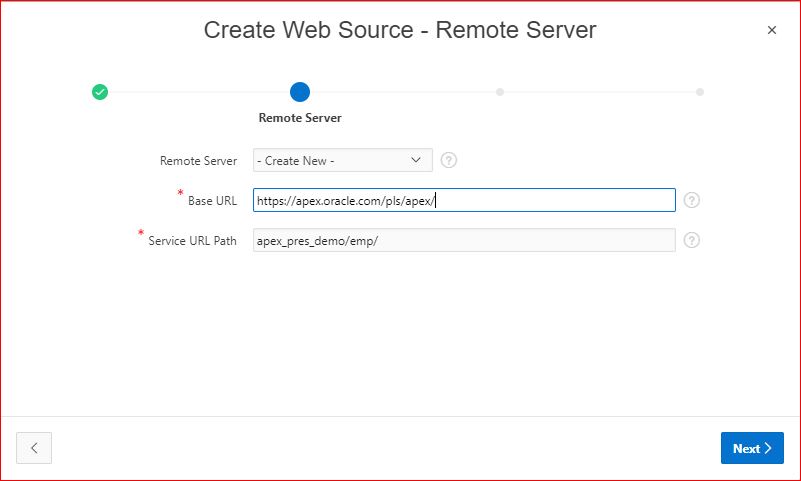Click the Service URL Path field

coord(464,240)
